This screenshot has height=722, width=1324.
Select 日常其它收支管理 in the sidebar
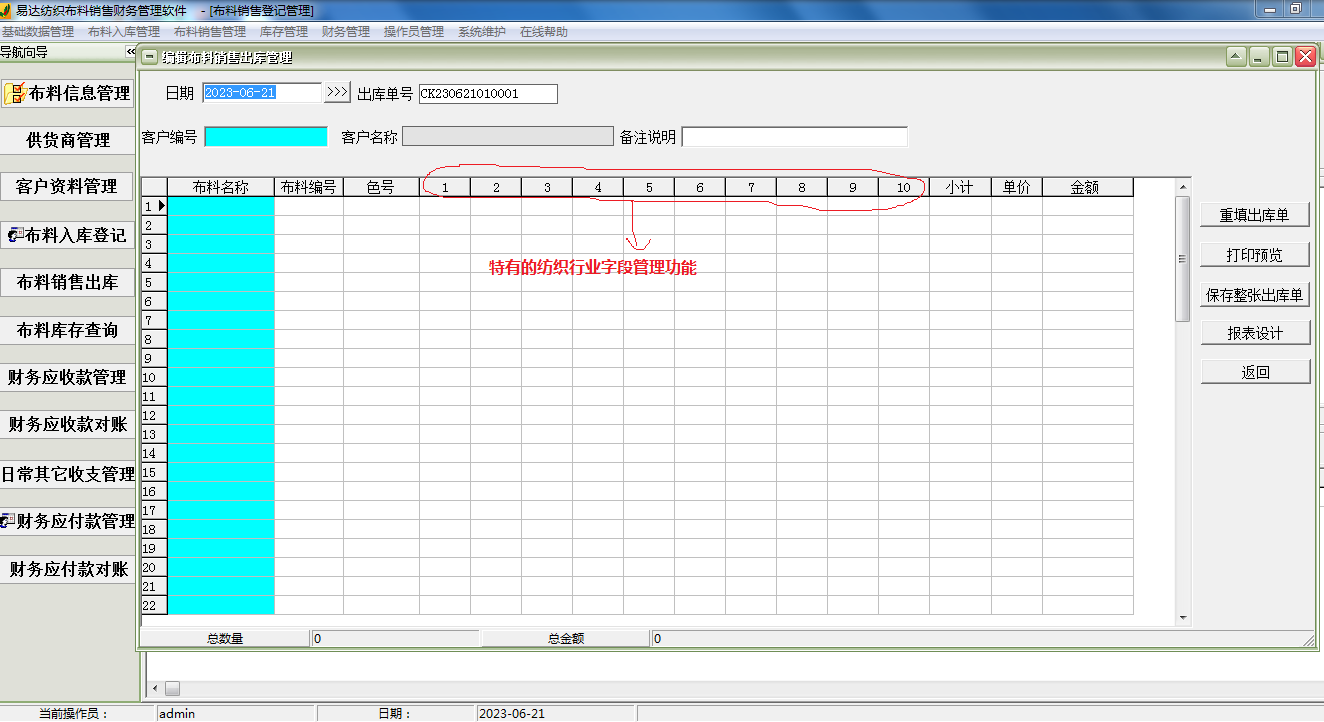coord(67,472)
